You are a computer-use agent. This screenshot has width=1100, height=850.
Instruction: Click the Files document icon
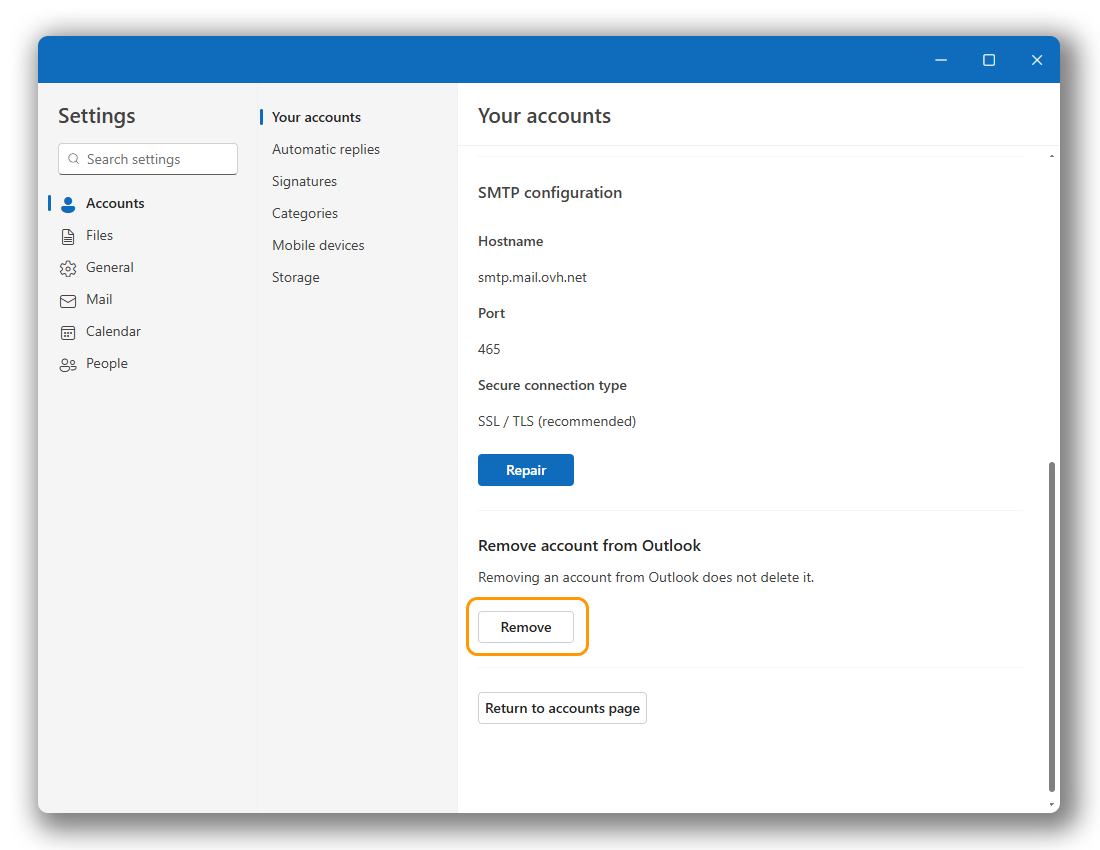click(x=68, y=236)
